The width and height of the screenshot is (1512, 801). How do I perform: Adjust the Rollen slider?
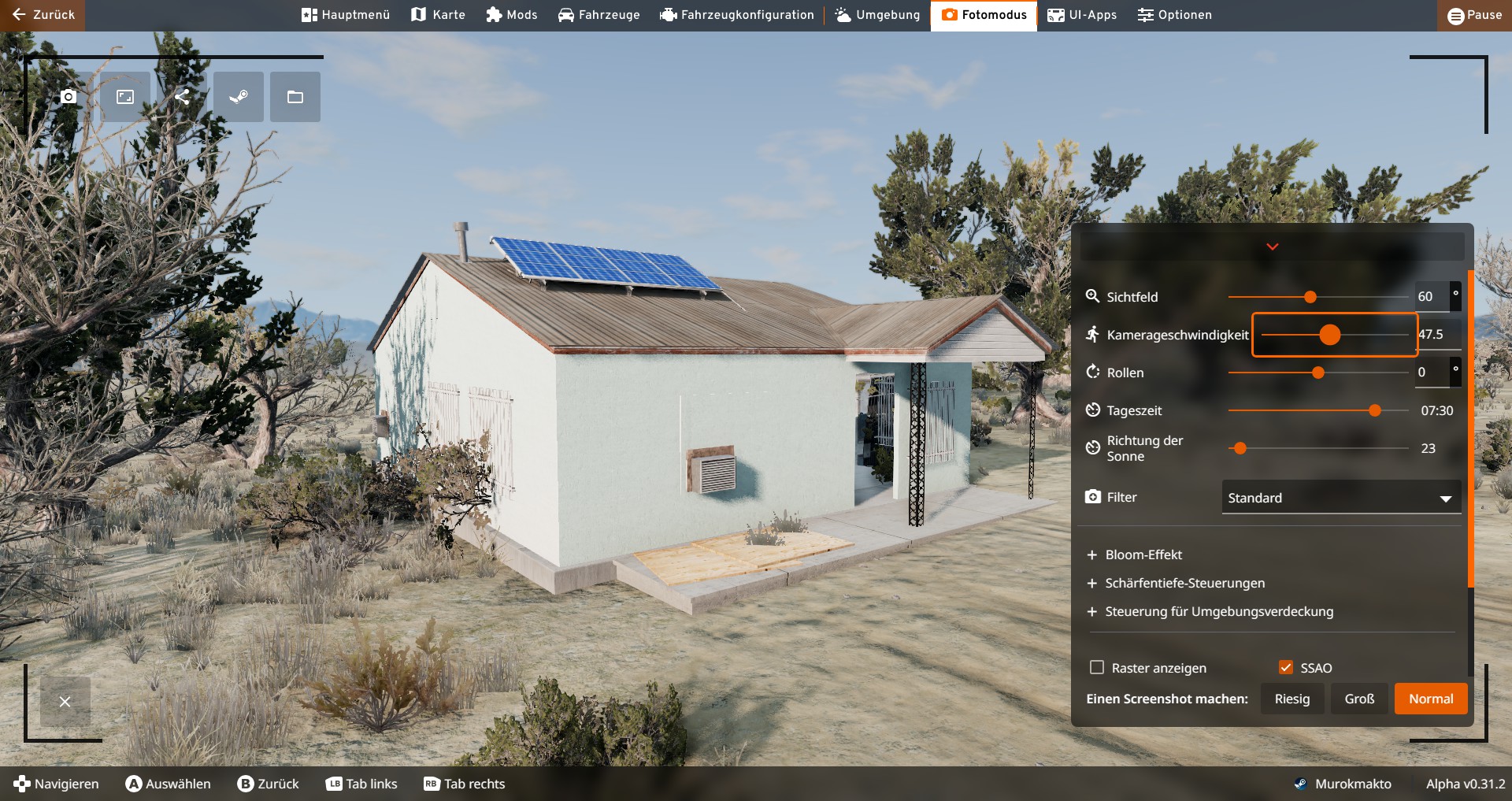click(x=1318, y=373)
